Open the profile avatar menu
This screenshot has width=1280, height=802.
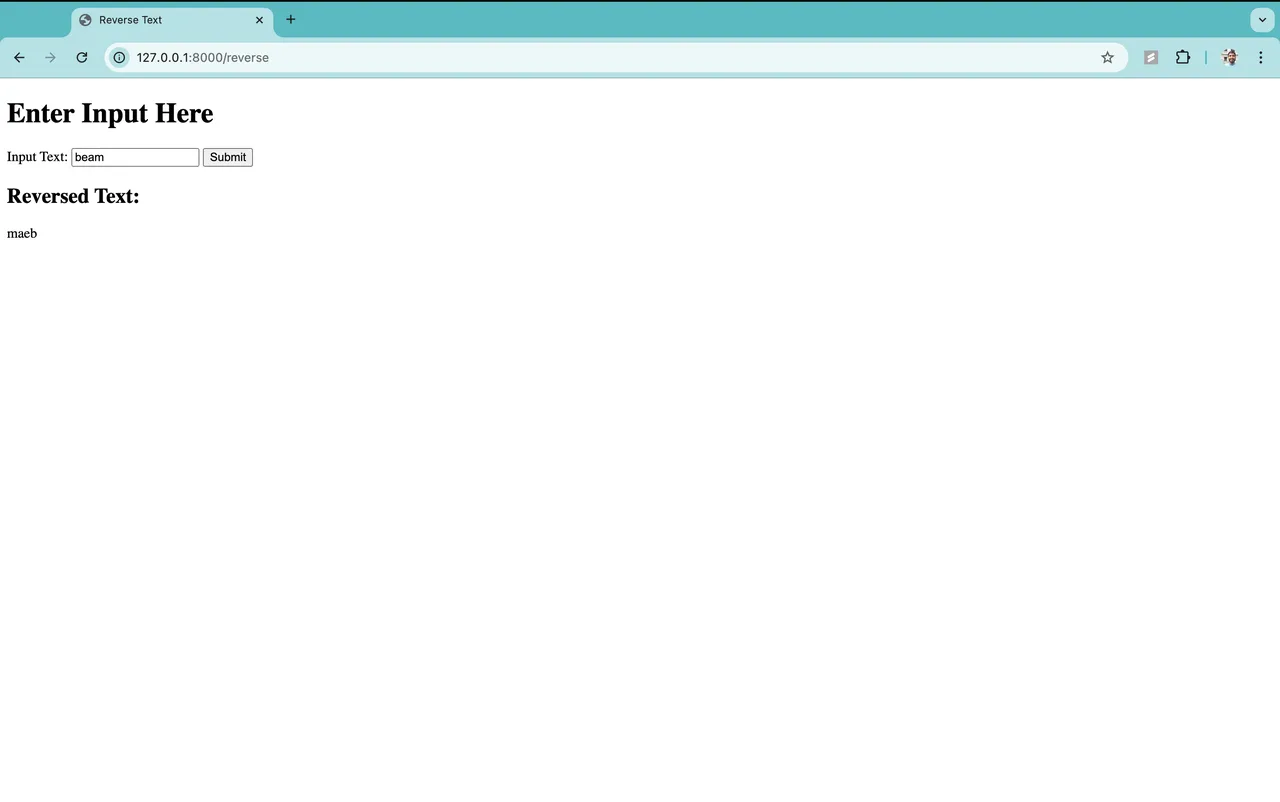coord(1230,58)
